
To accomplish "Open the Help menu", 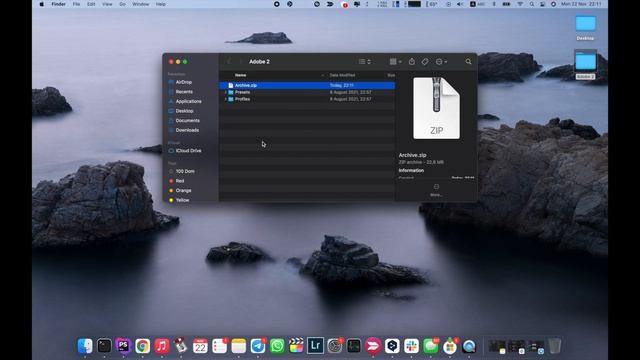I will point(161,4).
